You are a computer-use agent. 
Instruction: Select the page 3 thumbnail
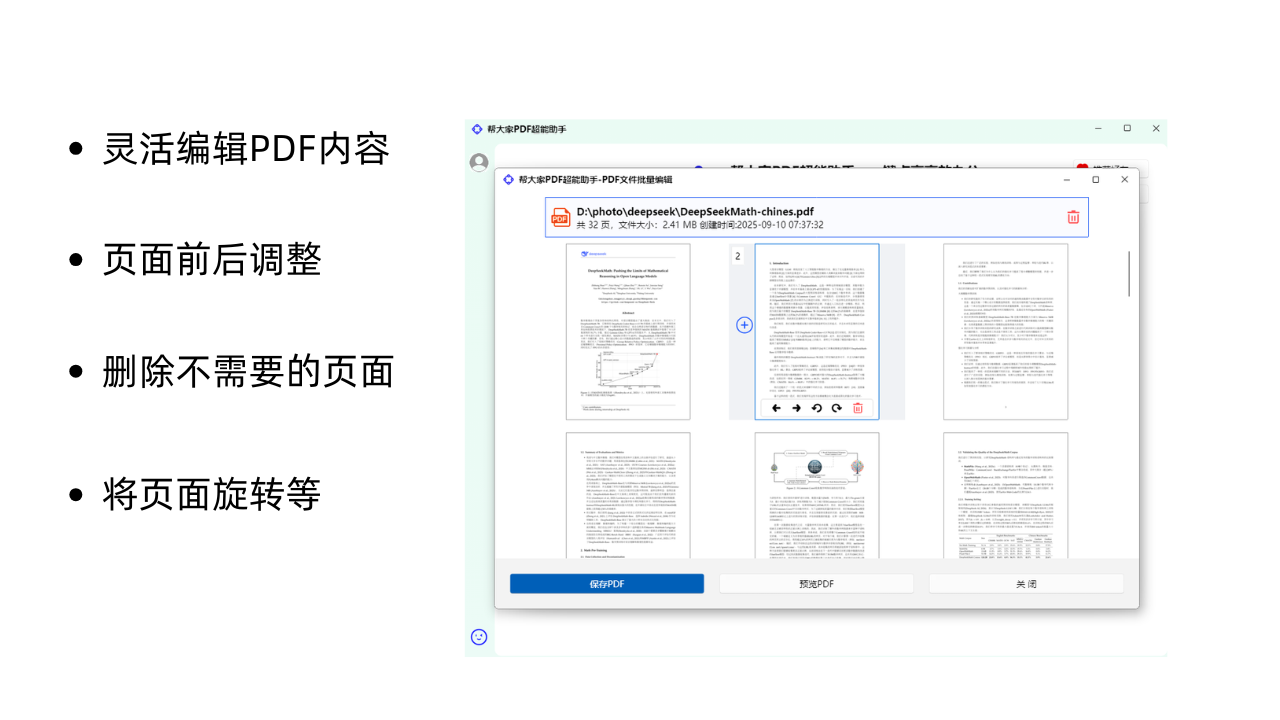pos(1006,332)
